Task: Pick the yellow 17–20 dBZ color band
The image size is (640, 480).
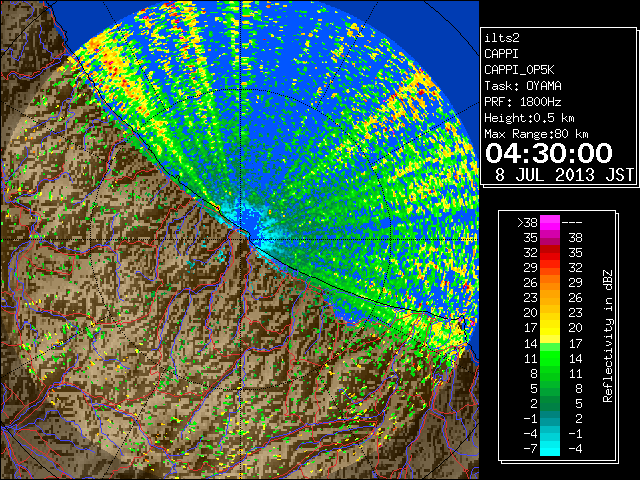Action: 549,328
